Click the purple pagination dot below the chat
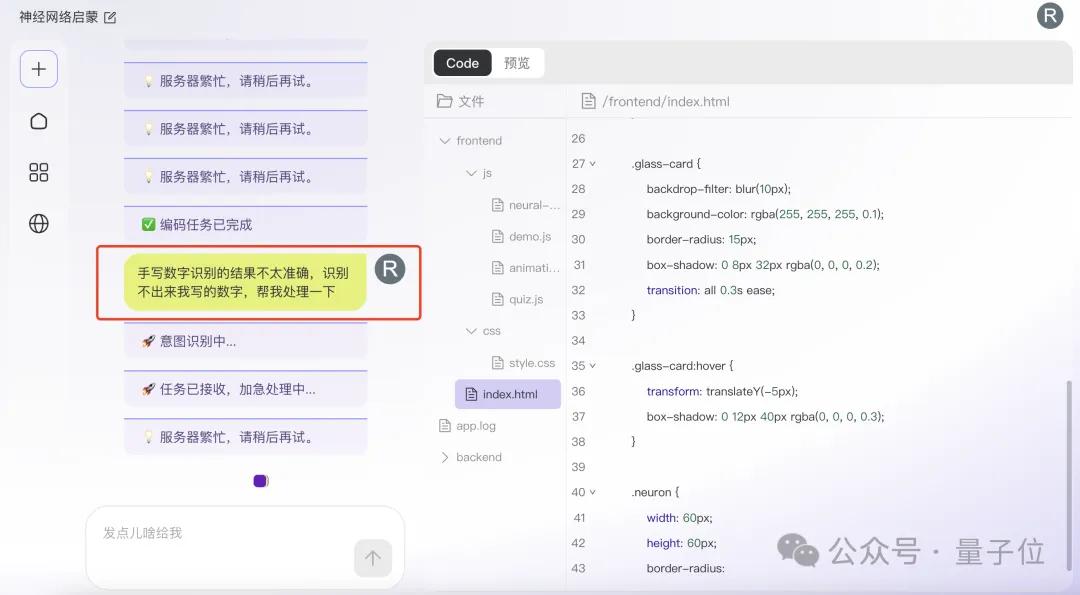 click(260, 480)
